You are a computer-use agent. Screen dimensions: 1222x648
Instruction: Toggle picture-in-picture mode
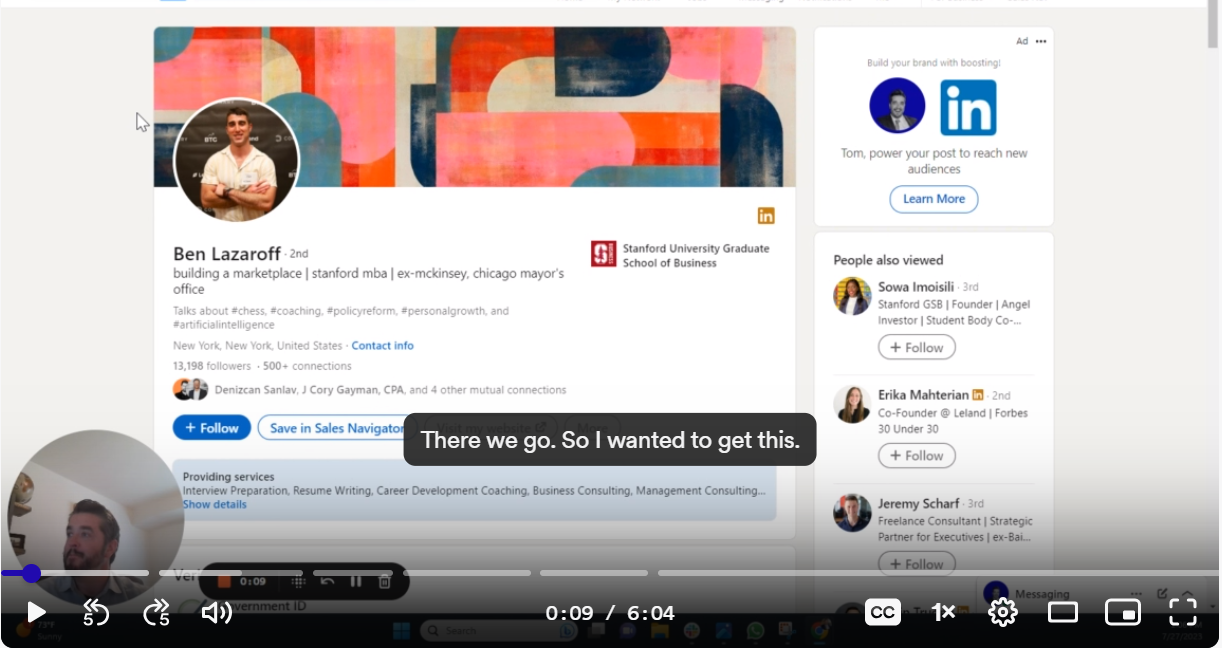point(1122,612)
